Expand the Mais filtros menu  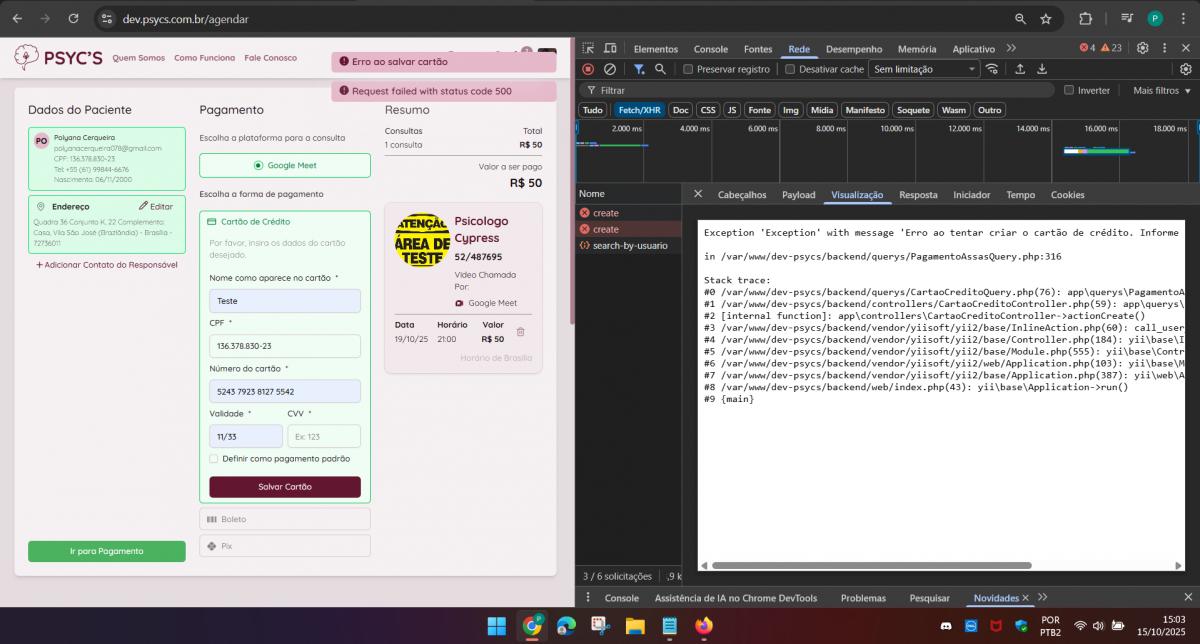pos(1161,90)
